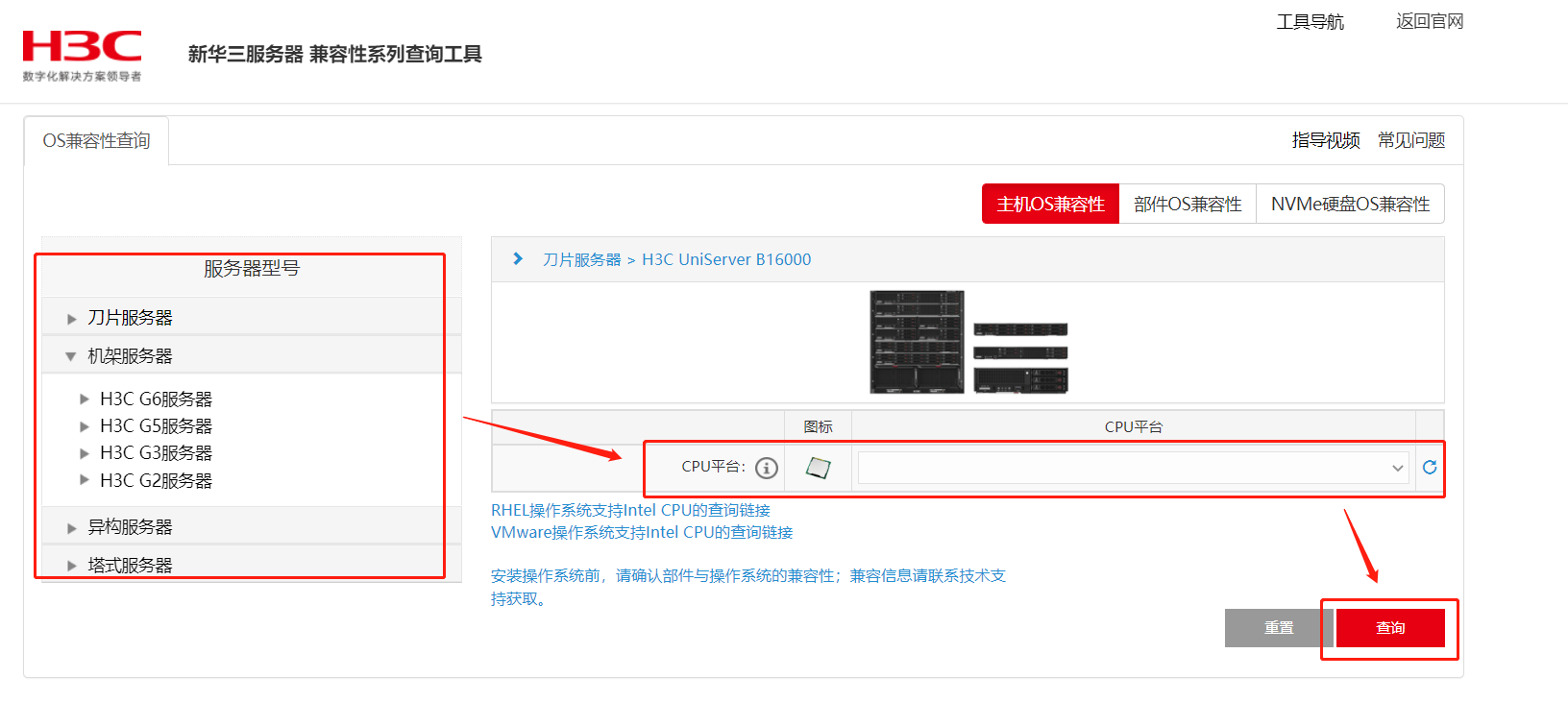Click the 重置 button
This screenshot has height=702, width=1568.
pyautogui.click(x=1279, y=628)
